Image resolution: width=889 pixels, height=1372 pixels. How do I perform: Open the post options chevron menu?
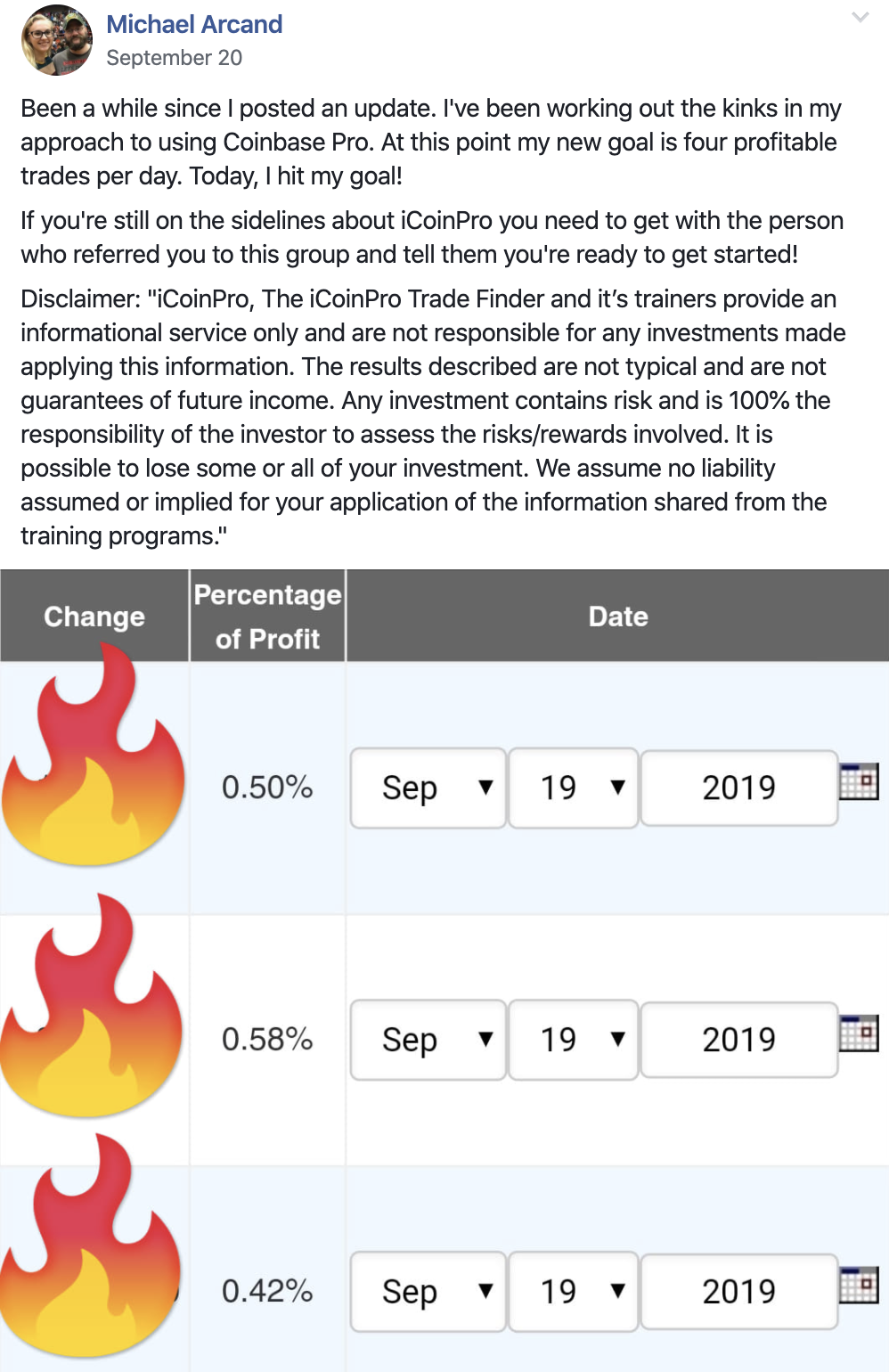click(x=860, y=17)
